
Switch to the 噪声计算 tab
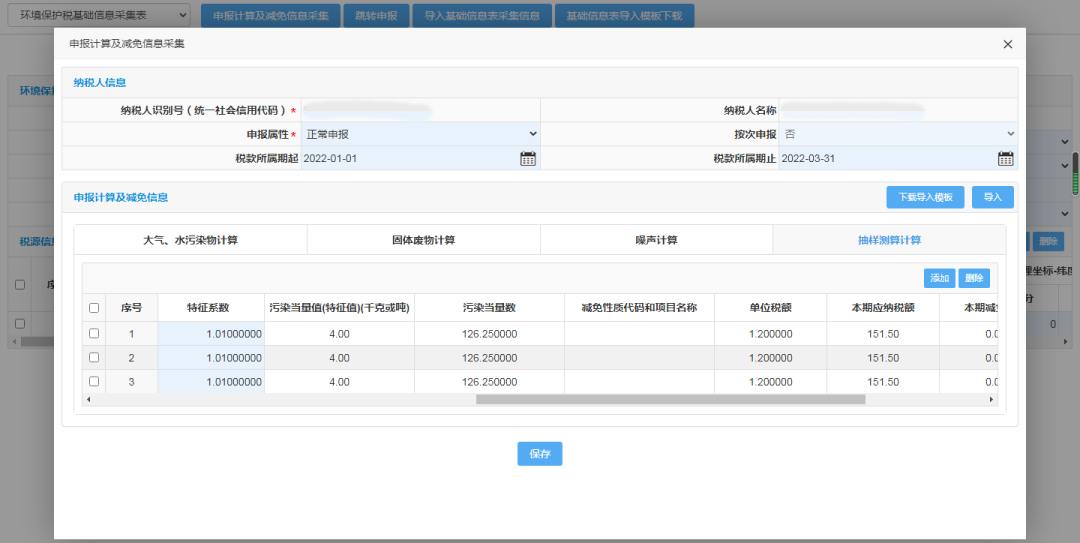[x=656, y=240]
